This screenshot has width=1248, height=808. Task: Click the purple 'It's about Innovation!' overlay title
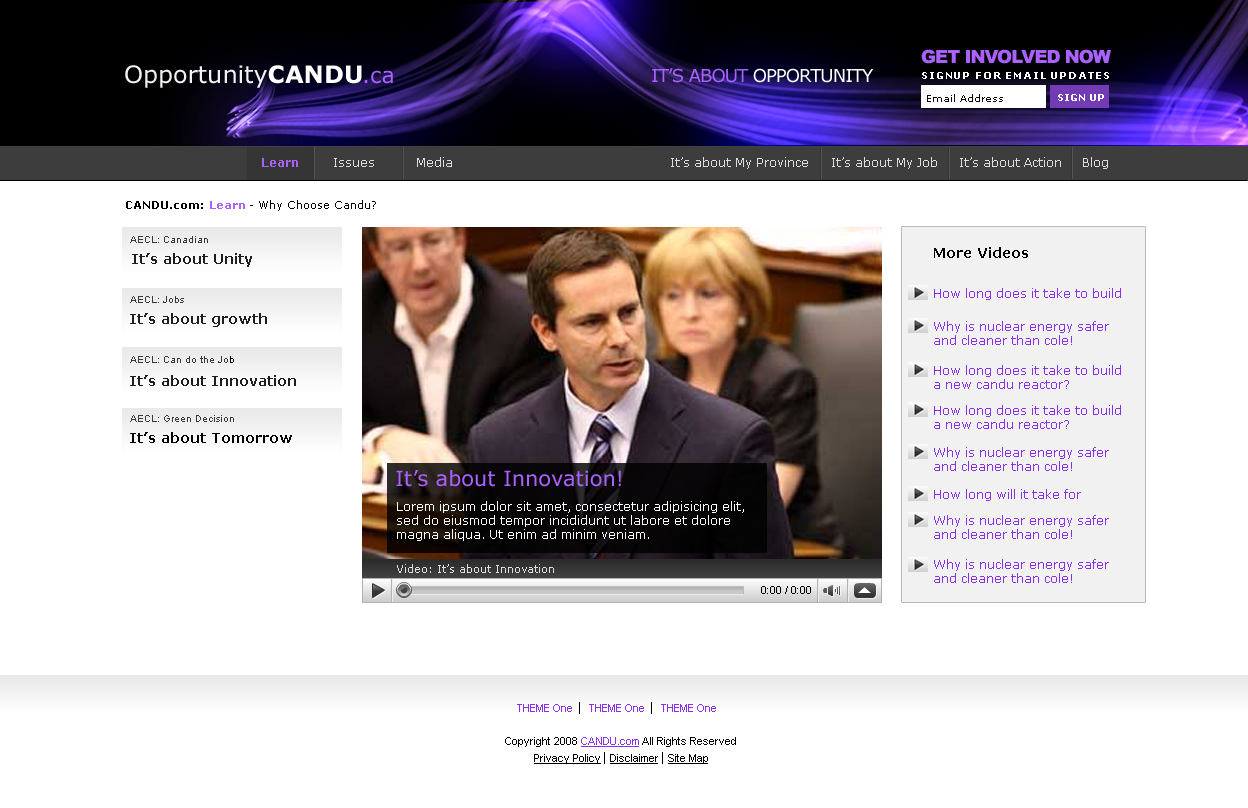(509, 479)
